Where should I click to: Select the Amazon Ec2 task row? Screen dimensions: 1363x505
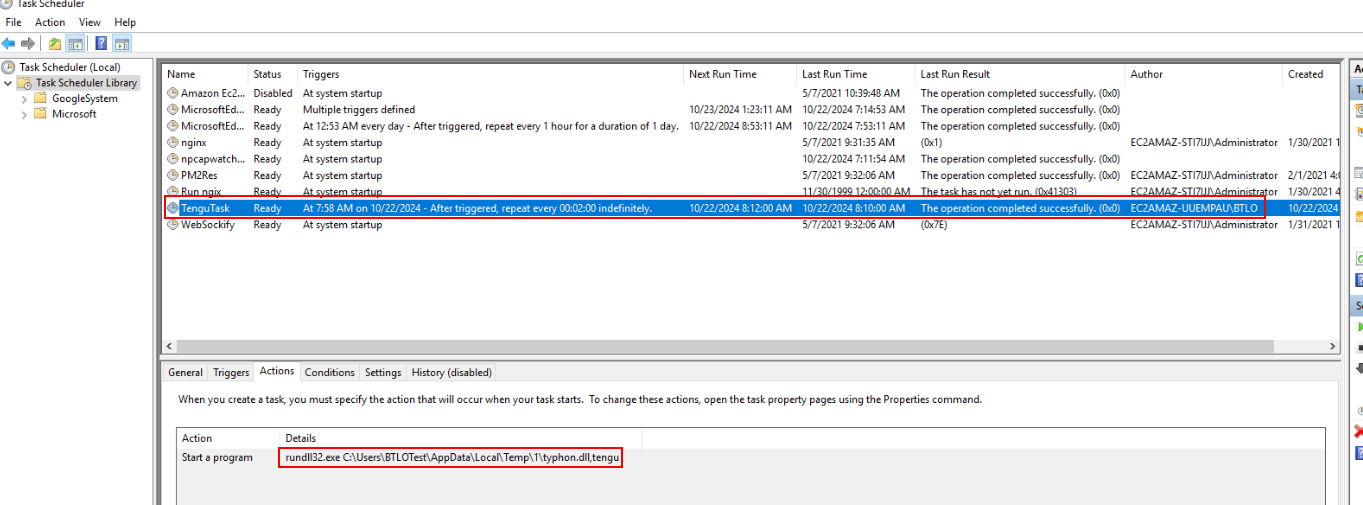751,93
